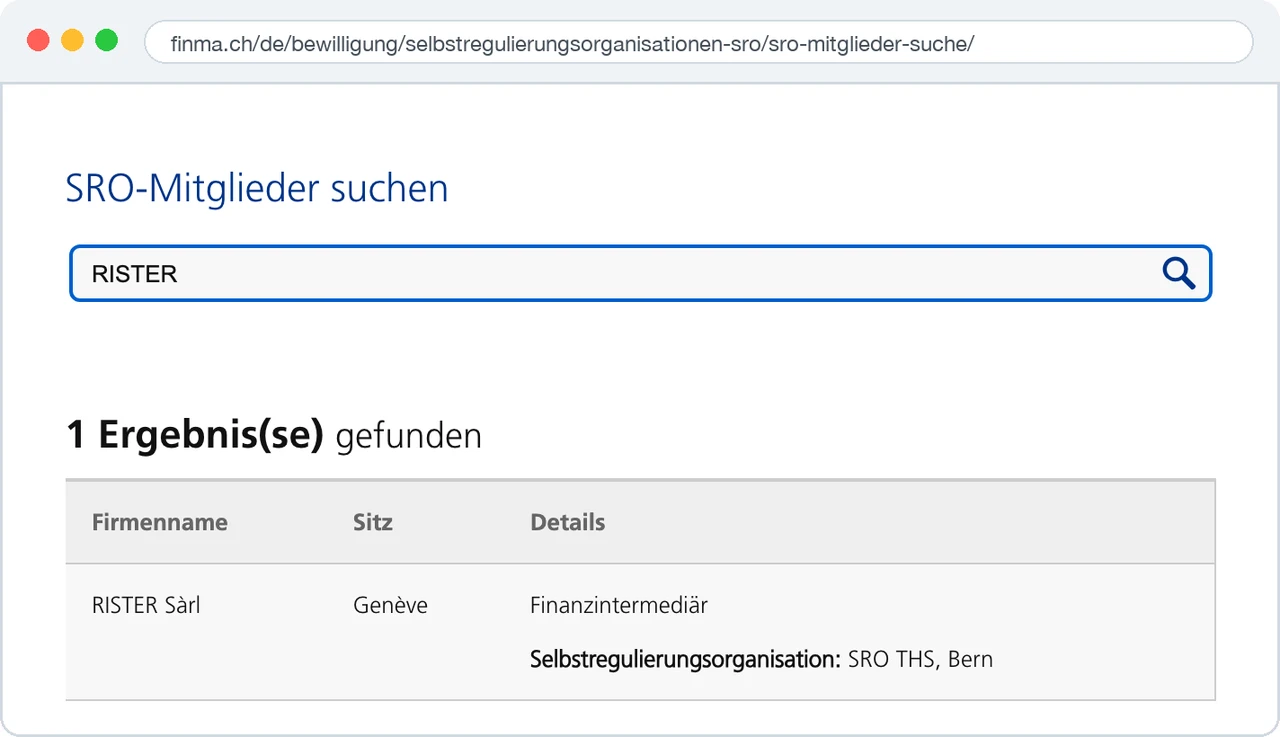Viewport: 1280px width, 737px height.
Task: Click the SRO-Mitglieder suchen heading
Action: [257, 188]
